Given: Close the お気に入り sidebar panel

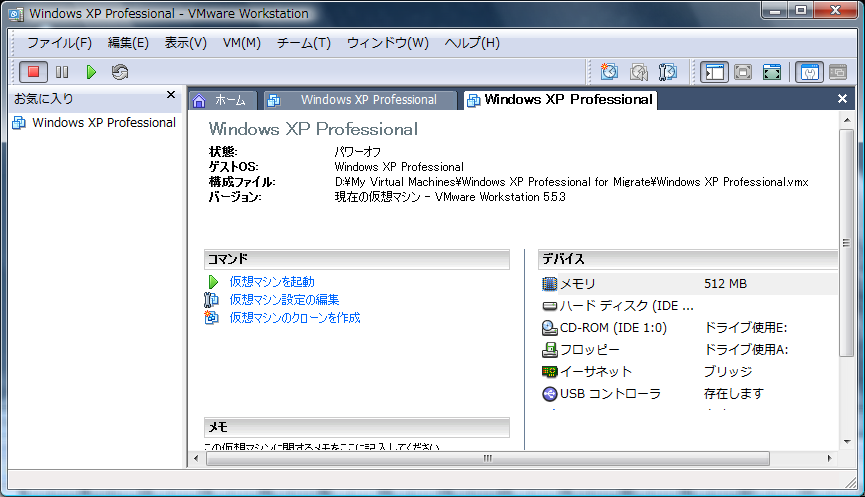Looking at the screenshot, I should point(171,95).
